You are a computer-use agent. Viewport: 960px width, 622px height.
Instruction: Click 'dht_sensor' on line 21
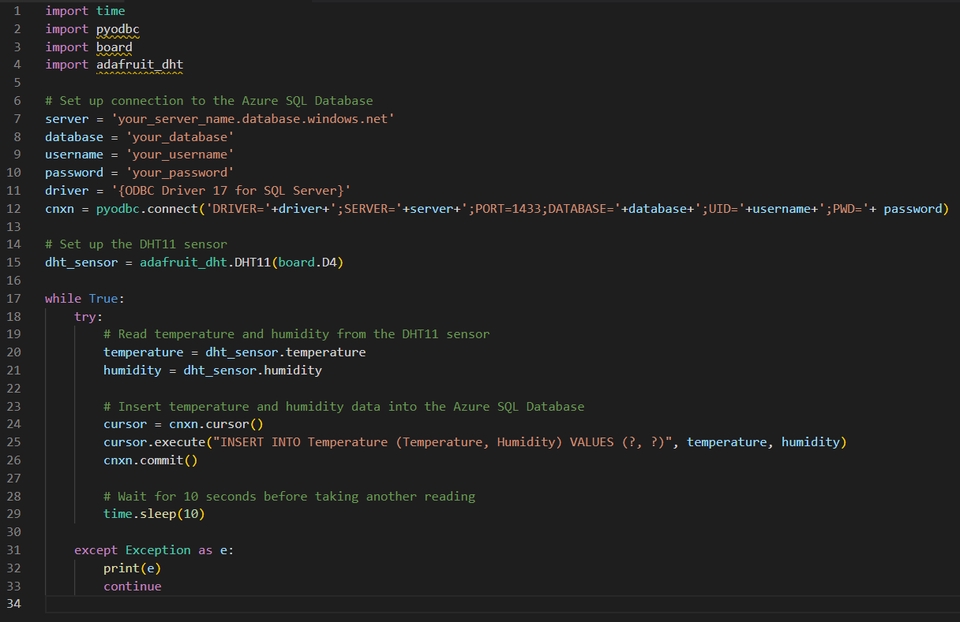coord(220,370)
